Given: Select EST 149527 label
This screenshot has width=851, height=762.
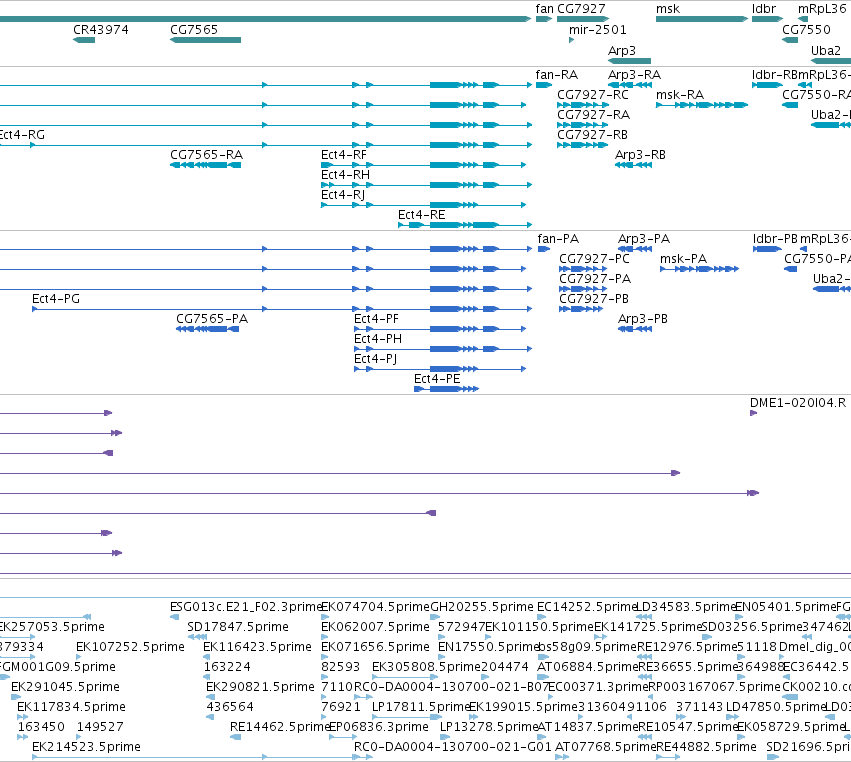Looking at the screenshot, I should coord(100,726).
